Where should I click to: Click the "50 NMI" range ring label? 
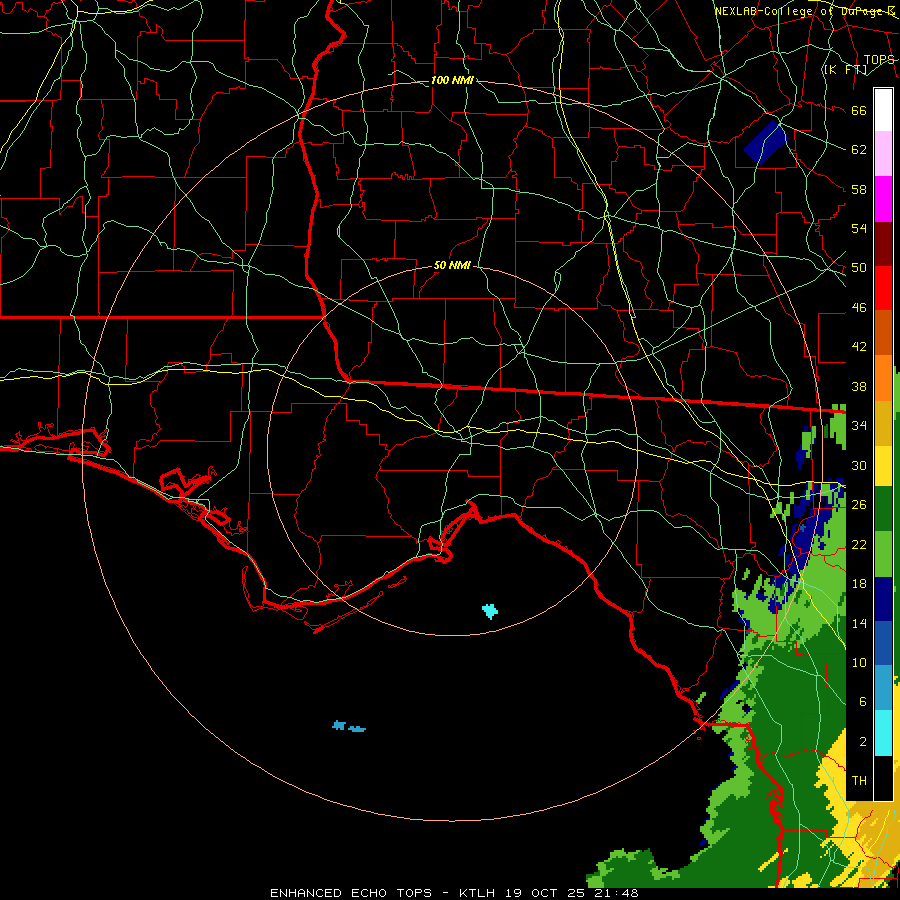coord(452,265)
